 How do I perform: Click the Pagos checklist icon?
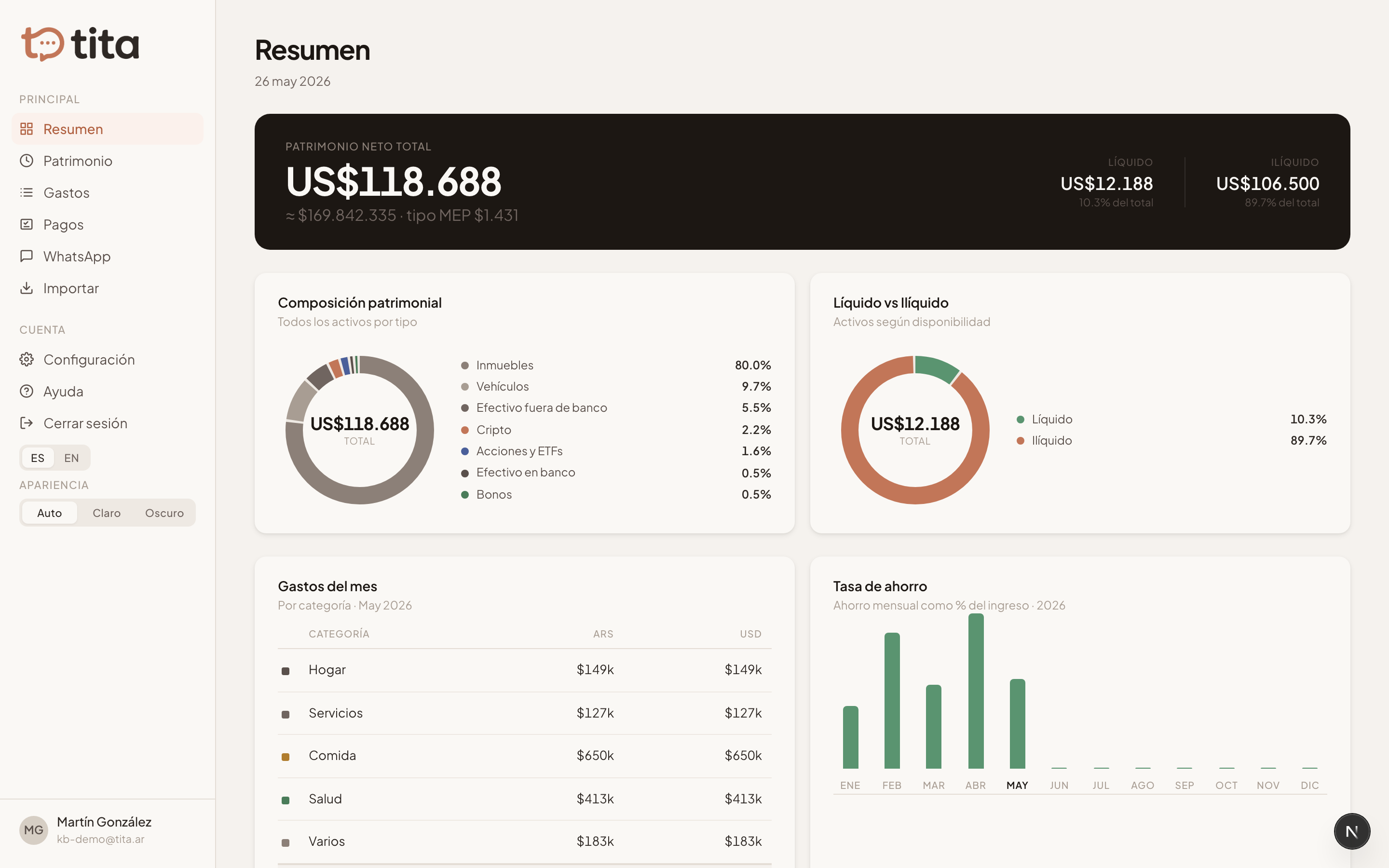[x=27, y=224]
